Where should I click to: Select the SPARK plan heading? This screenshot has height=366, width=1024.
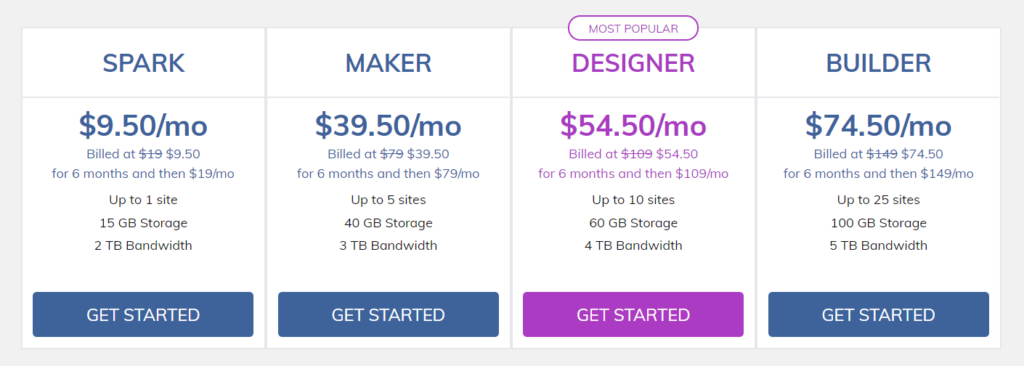coord(143,63)
